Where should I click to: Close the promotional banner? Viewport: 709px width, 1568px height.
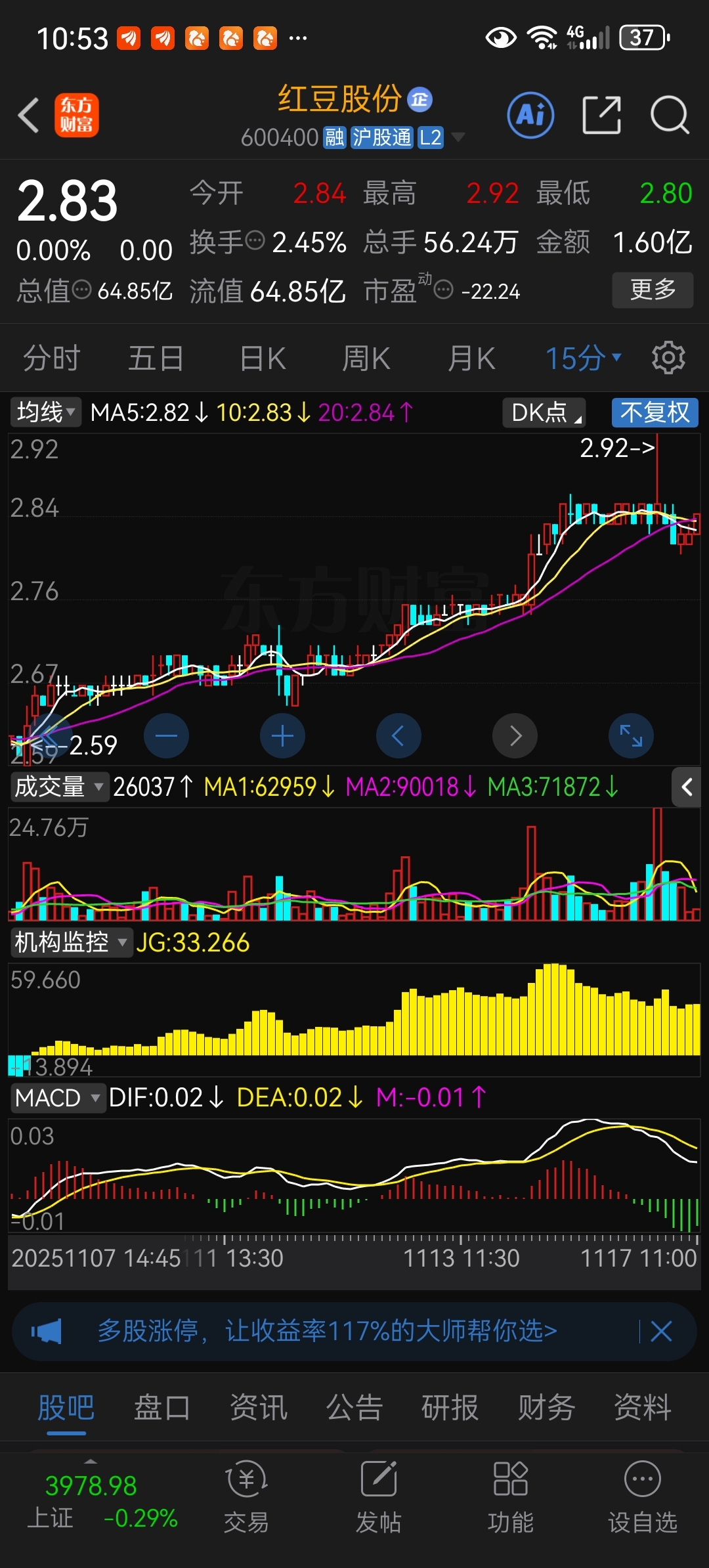click(x=661, y=1332)
